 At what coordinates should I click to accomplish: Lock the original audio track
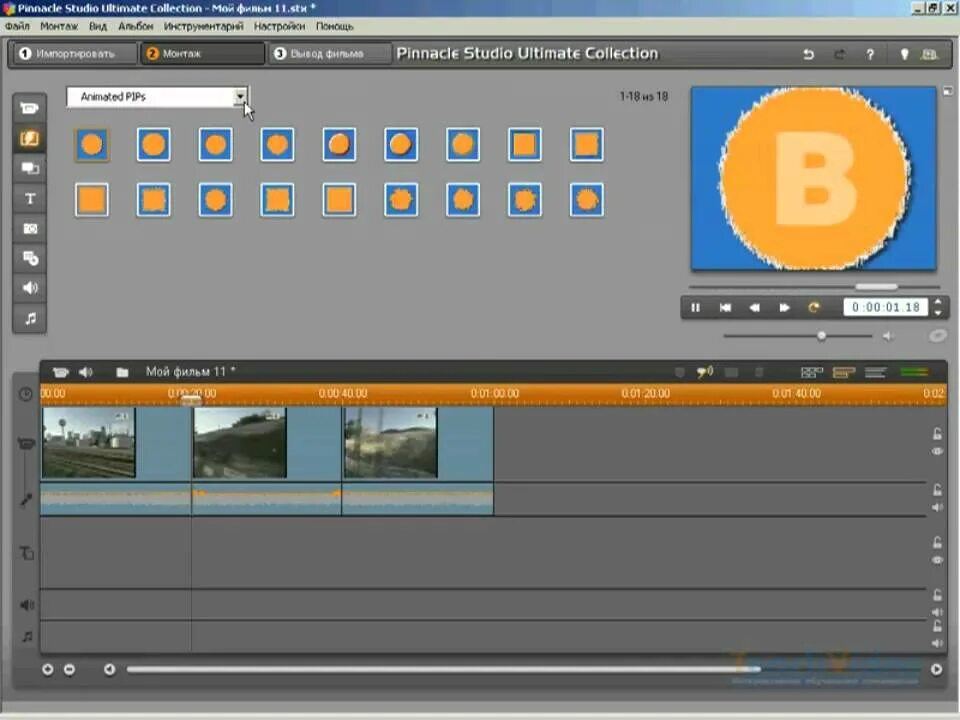tap(937, 490)
